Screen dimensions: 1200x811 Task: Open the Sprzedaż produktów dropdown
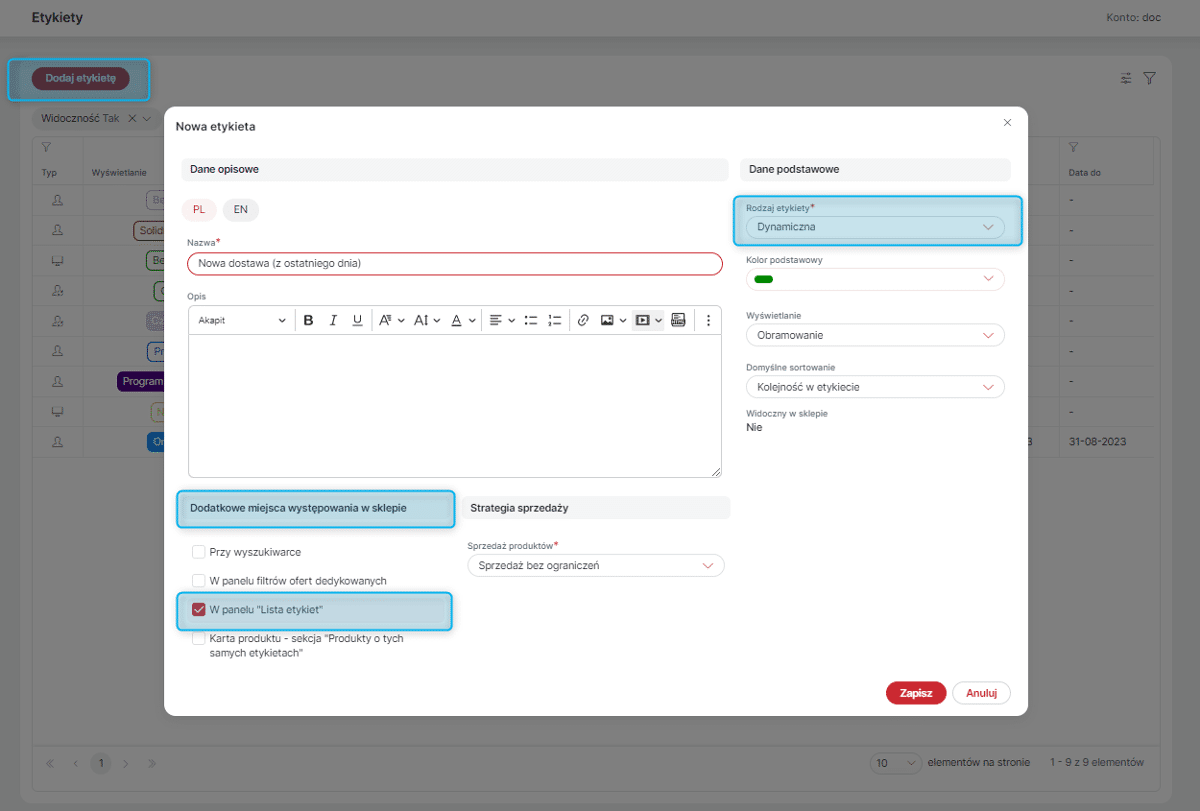595,565
